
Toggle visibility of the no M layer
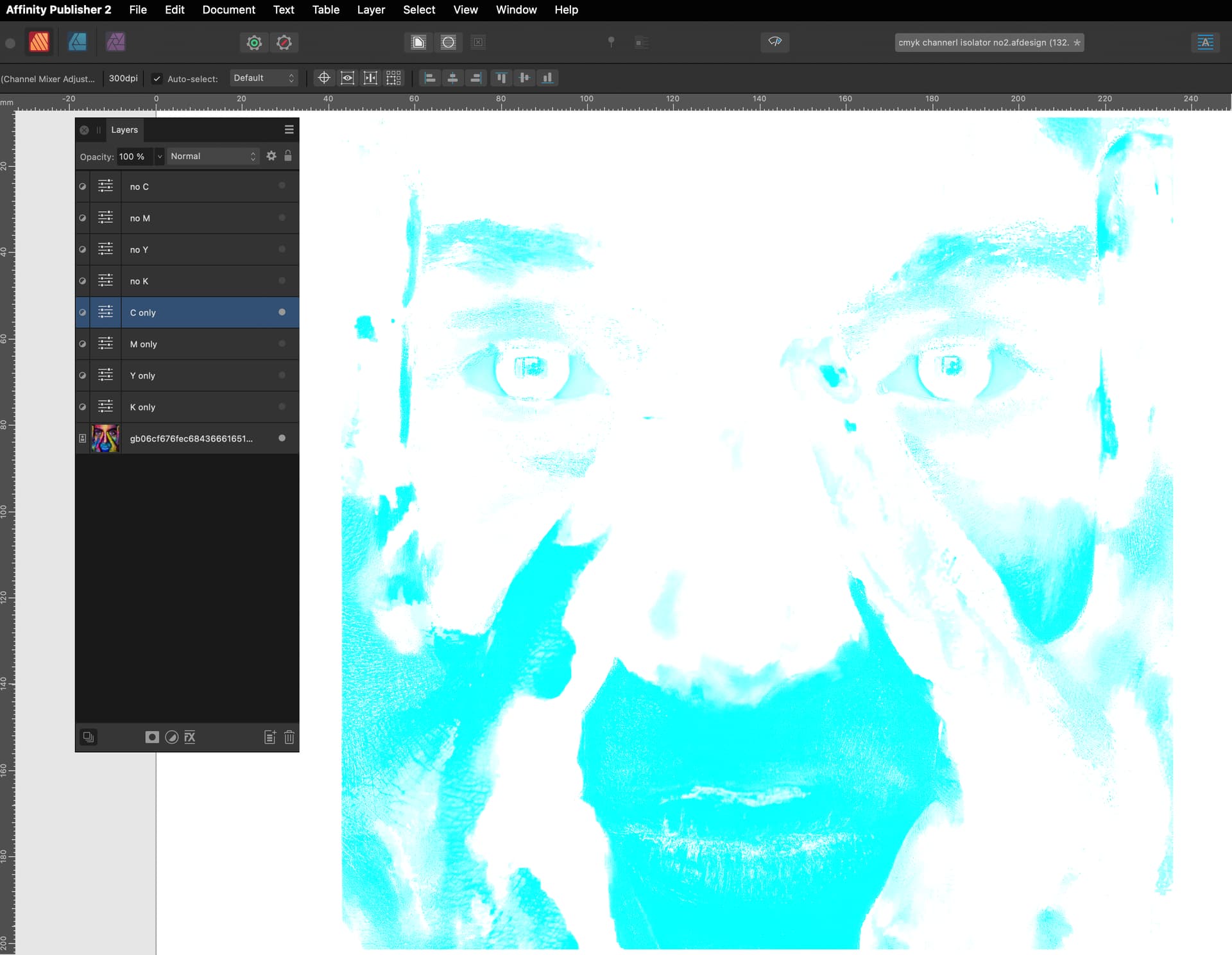[x=282, y=218]
